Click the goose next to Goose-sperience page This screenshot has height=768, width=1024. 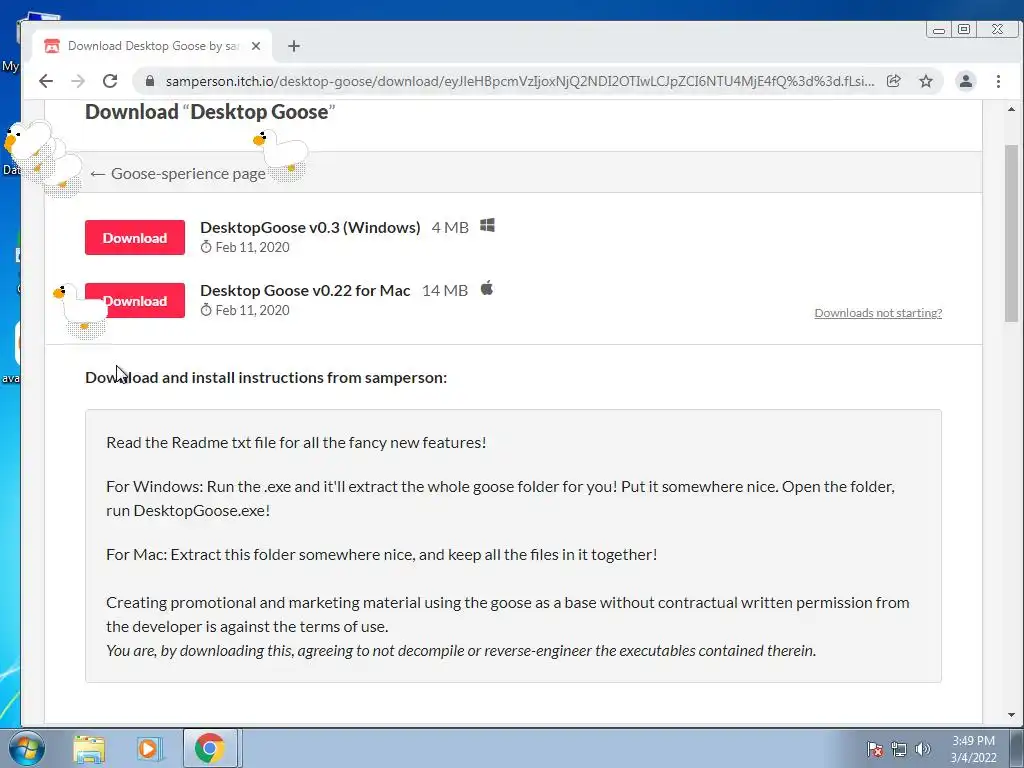pos(281,154)
